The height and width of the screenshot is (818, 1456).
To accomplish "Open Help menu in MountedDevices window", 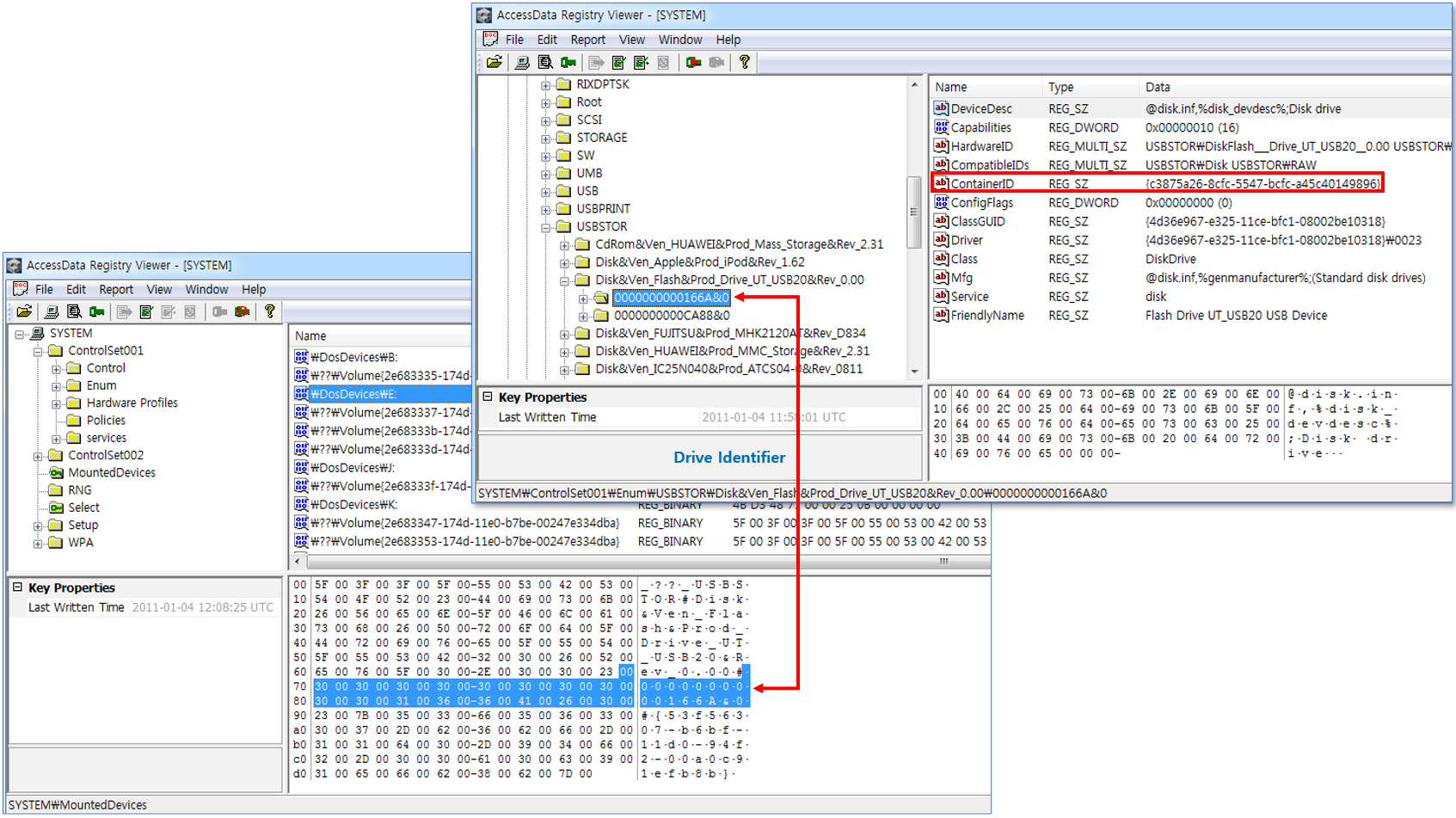I will pos(254,290).
